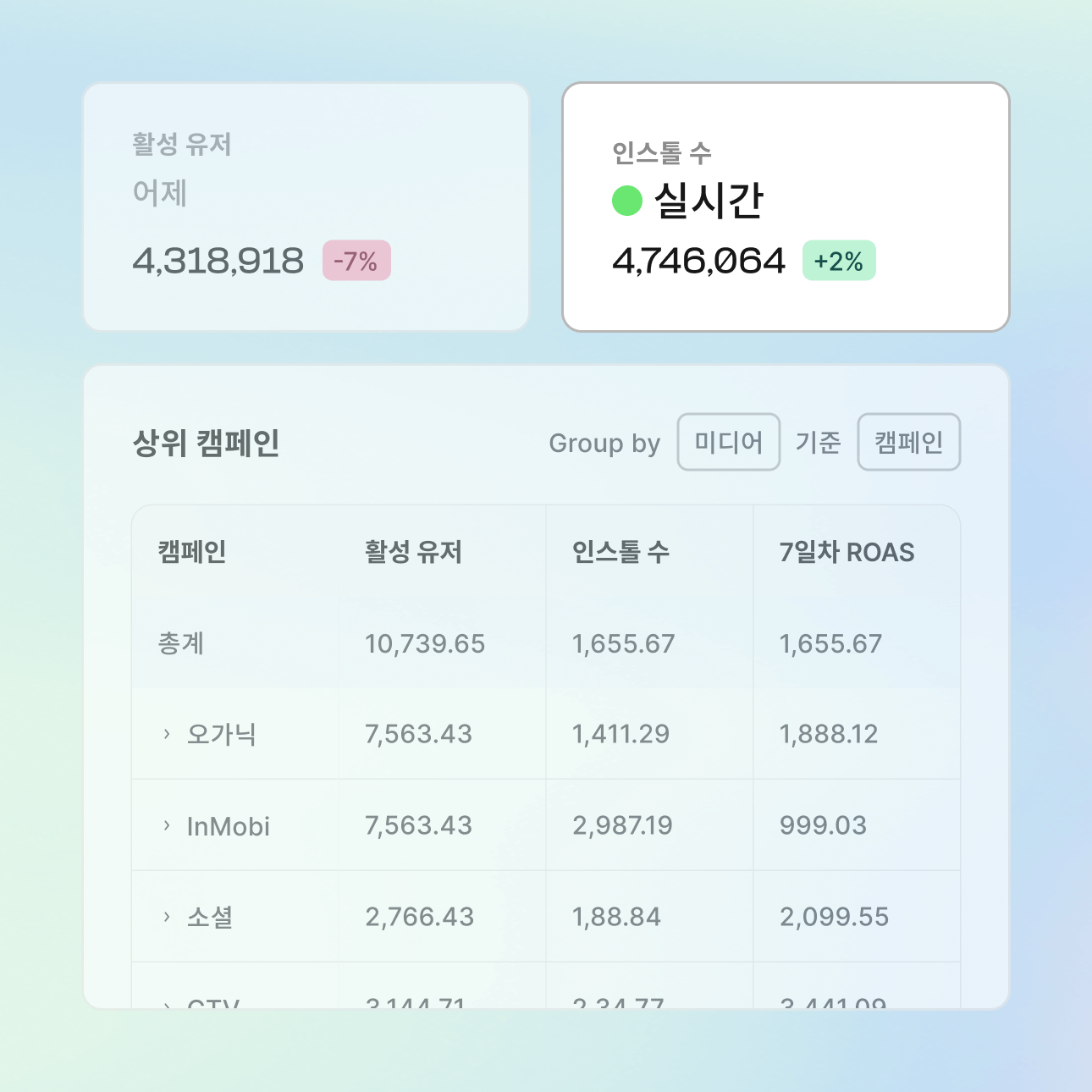The width and height of the screenshot is (1092, 1092).
Task: Sort by 7일차 ROAS column header
Action: pyautogui.click(x=847, y=552)
